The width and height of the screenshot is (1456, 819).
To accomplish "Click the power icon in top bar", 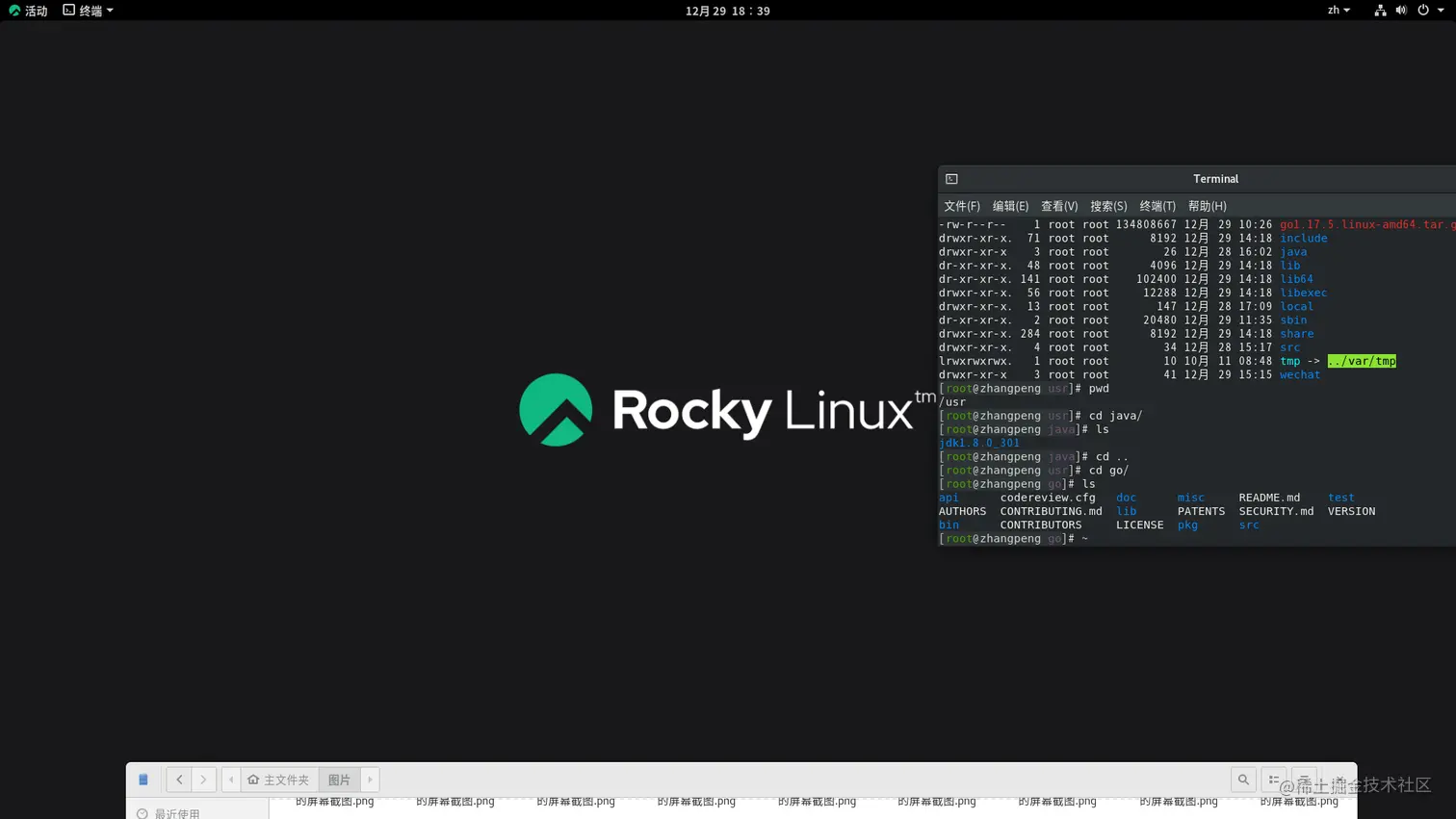I will pyautogui.click(x=1423, y=10).
